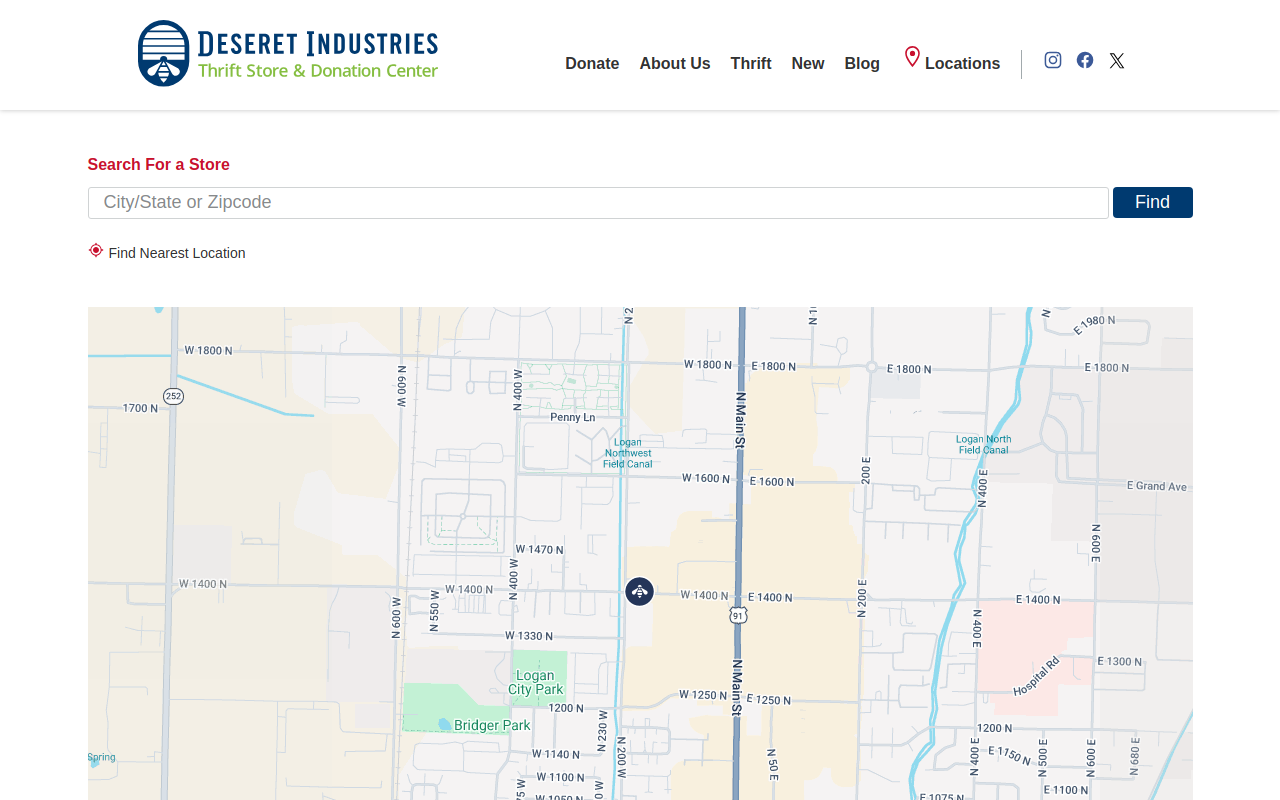Click the red target icon for nearest location
The width and height of the screenshot is (1280, 800).
[x=96, y=250]
